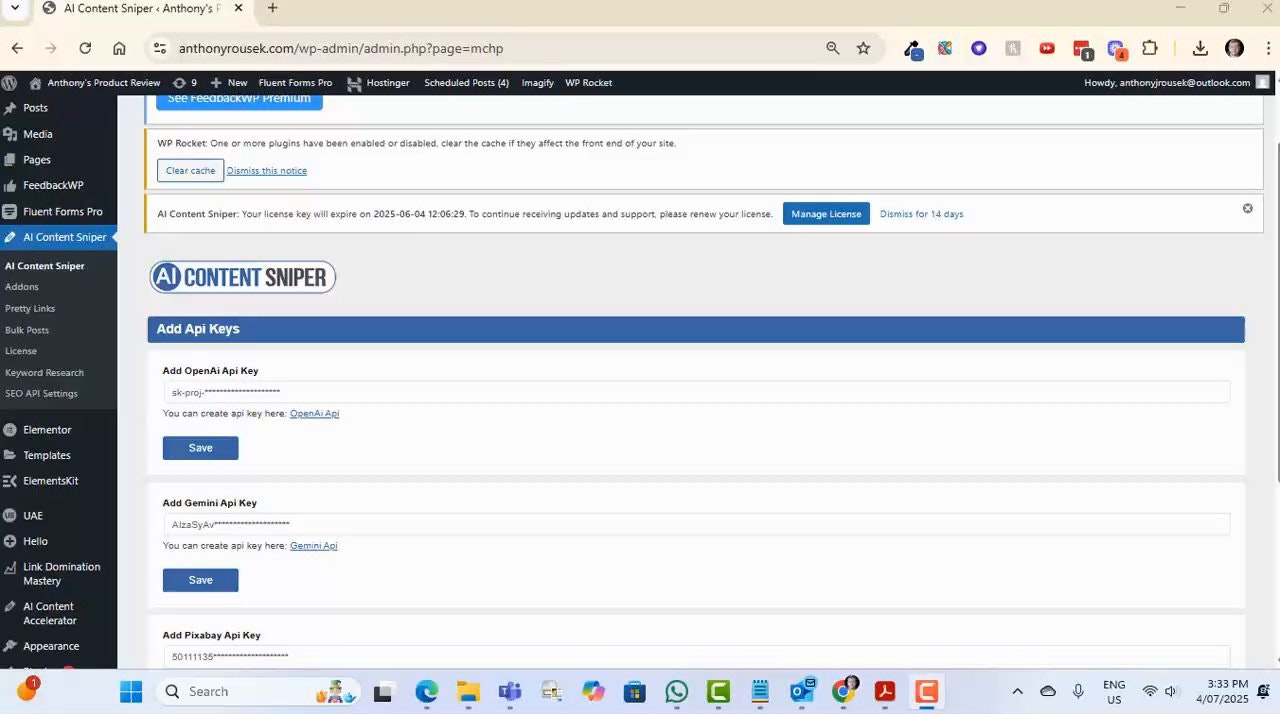Viewport: 1280px width, 714px height.
Task: Open the tab search dropdown arrow
Action: [x=14, y=8]
